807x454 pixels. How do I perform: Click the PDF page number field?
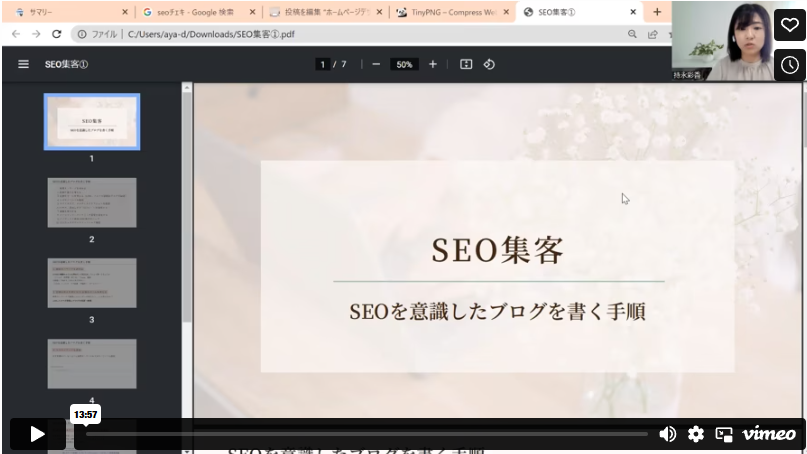click(322, 64)
